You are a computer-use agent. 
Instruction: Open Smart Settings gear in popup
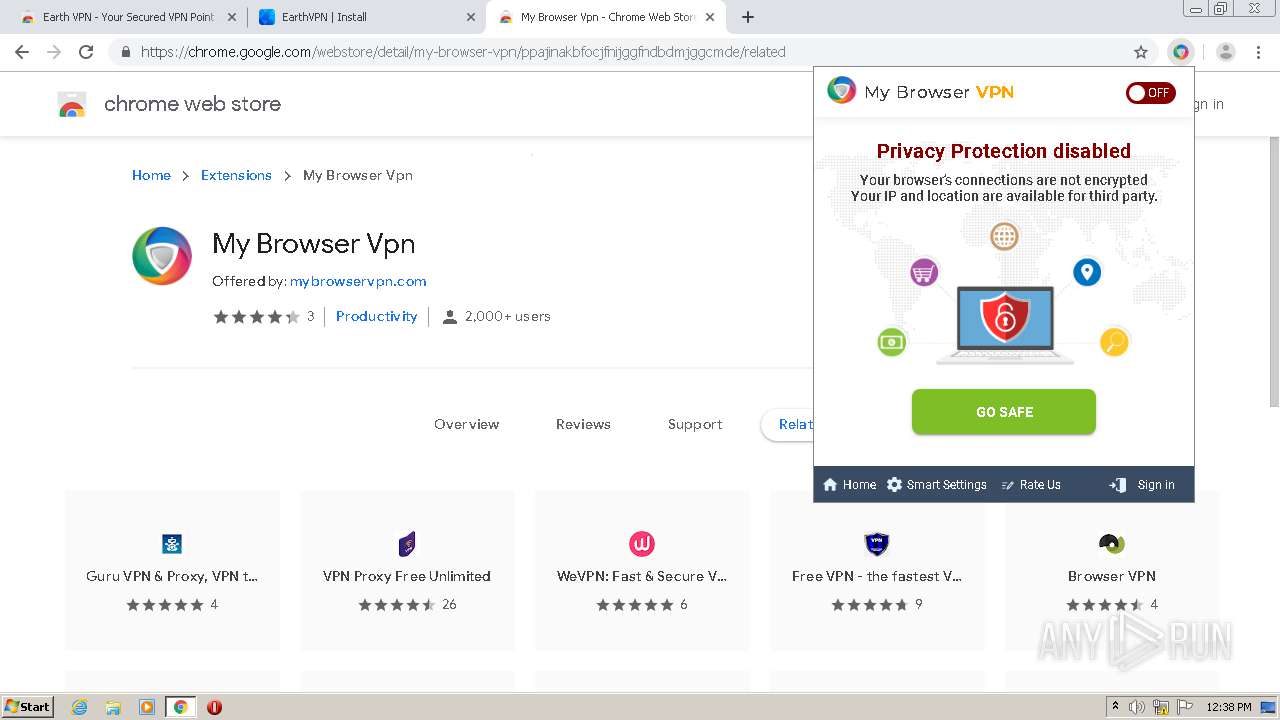point(937,485)
